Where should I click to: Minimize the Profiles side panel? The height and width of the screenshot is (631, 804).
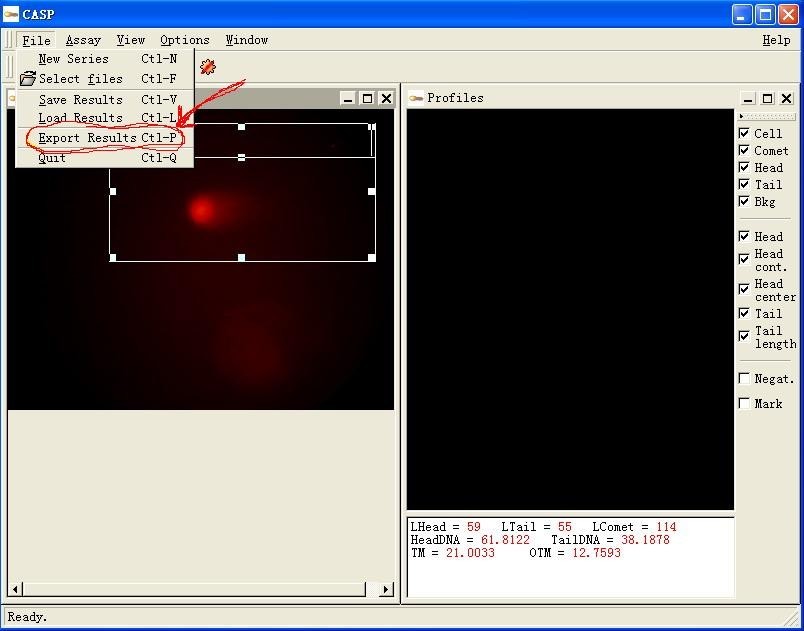(x=748, y=99)
